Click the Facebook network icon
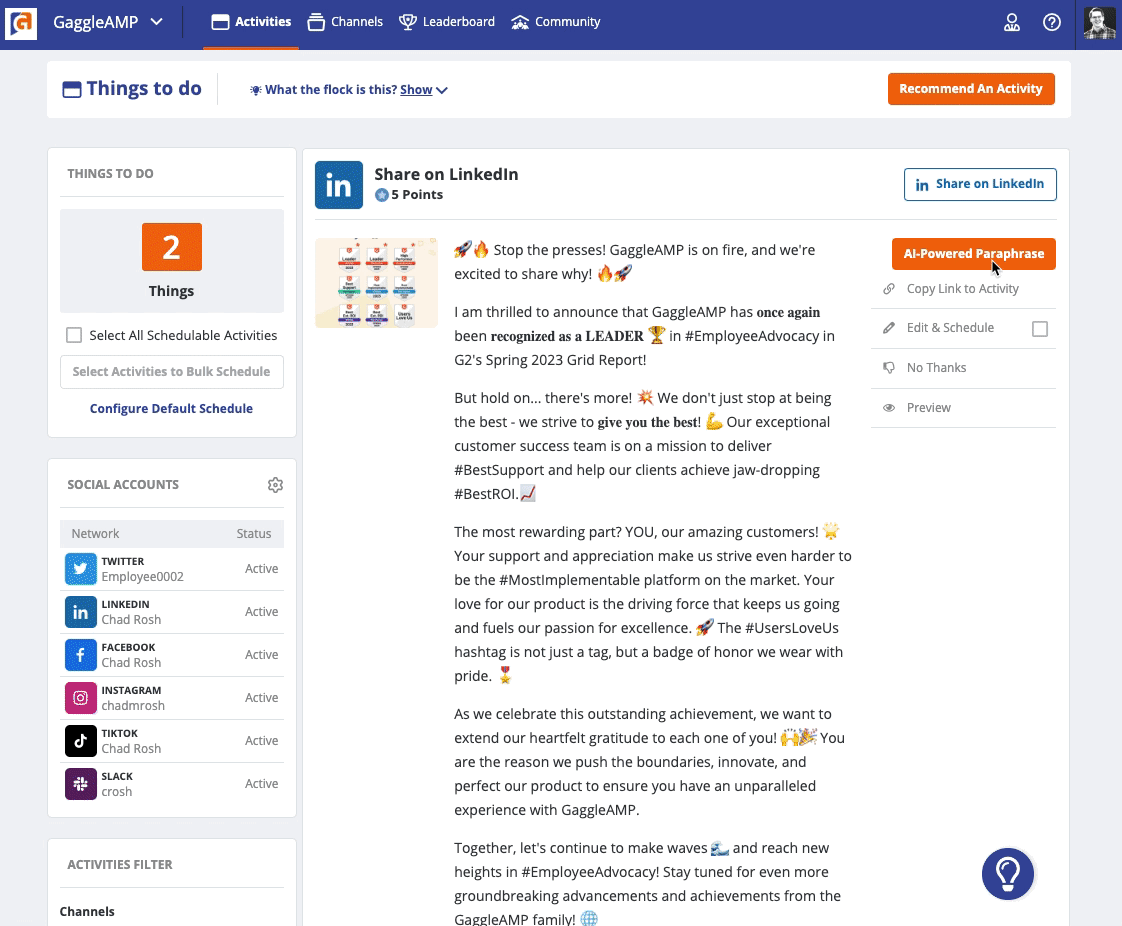 click(x=80, y=655)
